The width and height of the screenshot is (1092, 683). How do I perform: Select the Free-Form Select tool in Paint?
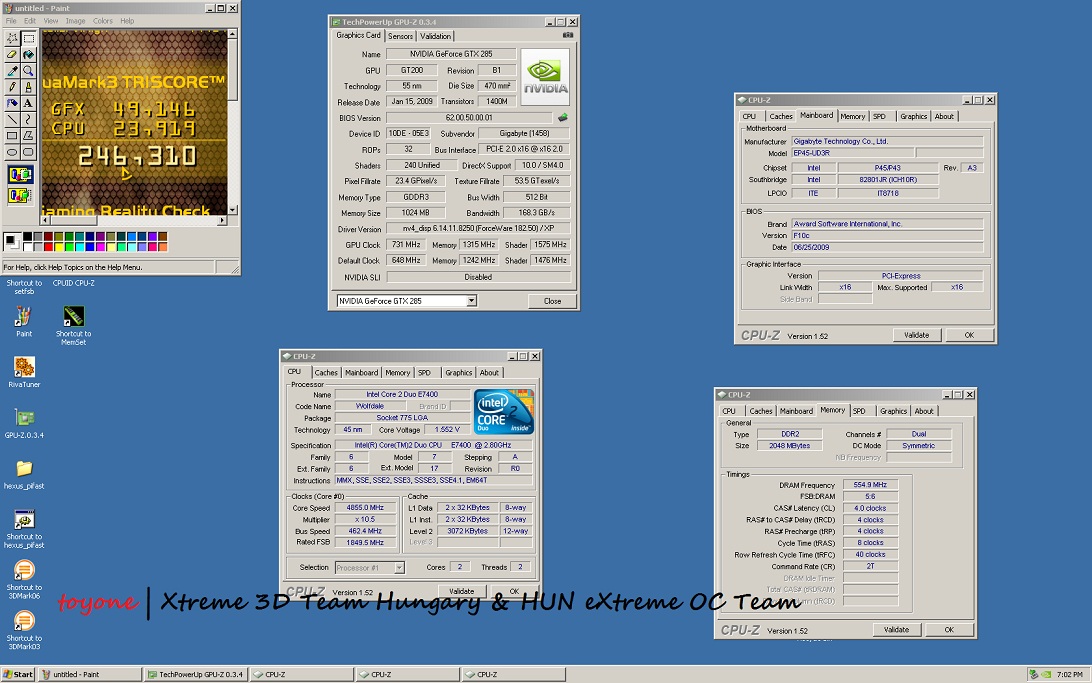(x=13, y=38)
